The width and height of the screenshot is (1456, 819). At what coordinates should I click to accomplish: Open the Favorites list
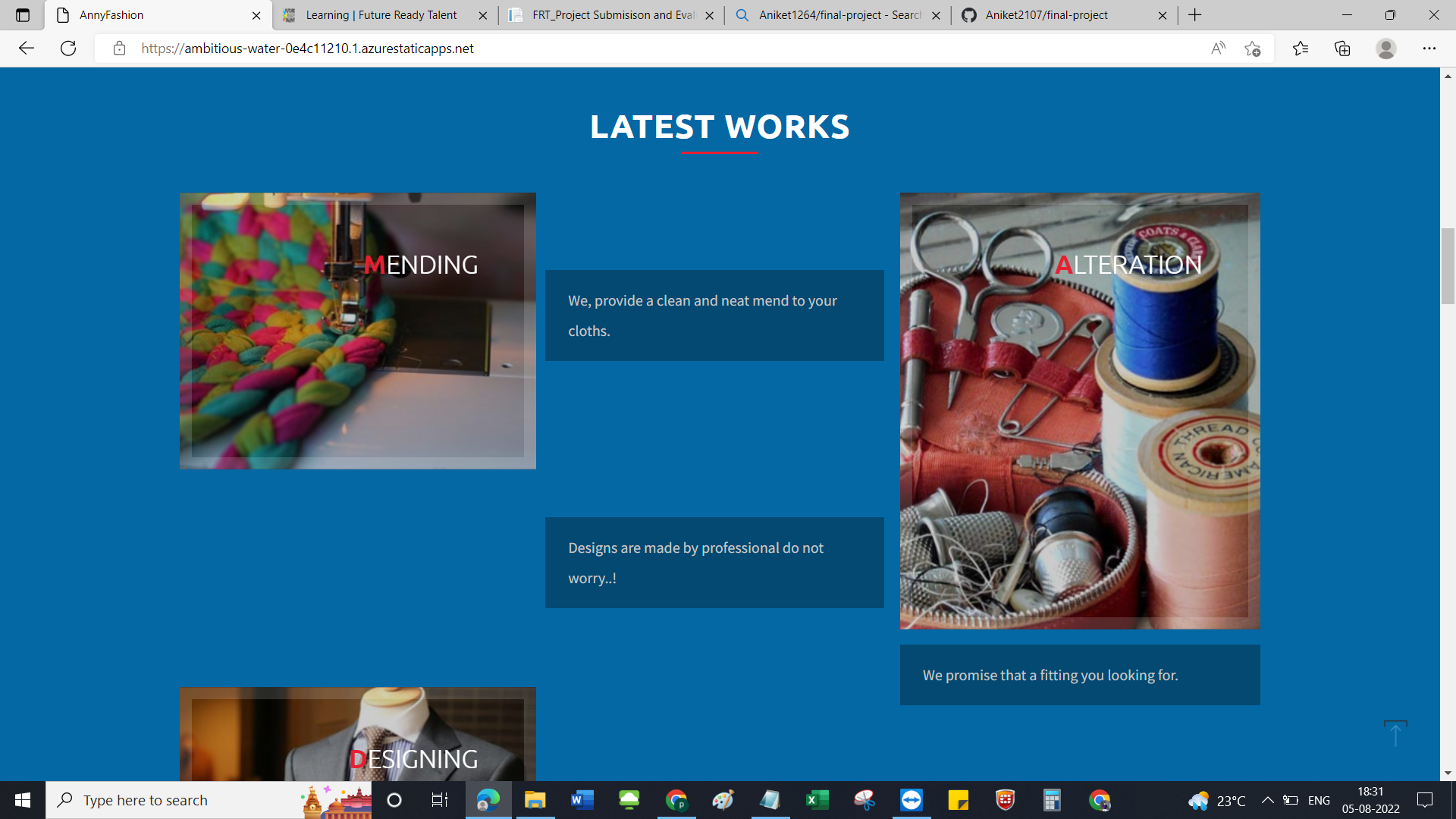coord(1301,49)
